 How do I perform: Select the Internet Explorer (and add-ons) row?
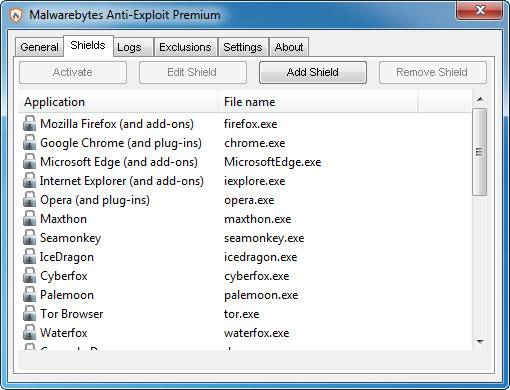click(x=245, y=181)
